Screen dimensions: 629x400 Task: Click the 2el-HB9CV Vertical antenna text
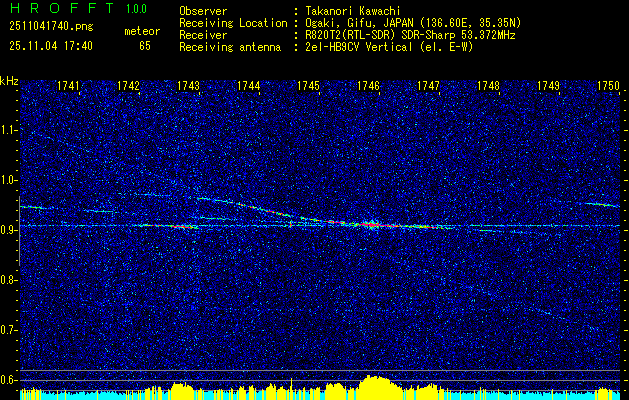coord(389,47)
